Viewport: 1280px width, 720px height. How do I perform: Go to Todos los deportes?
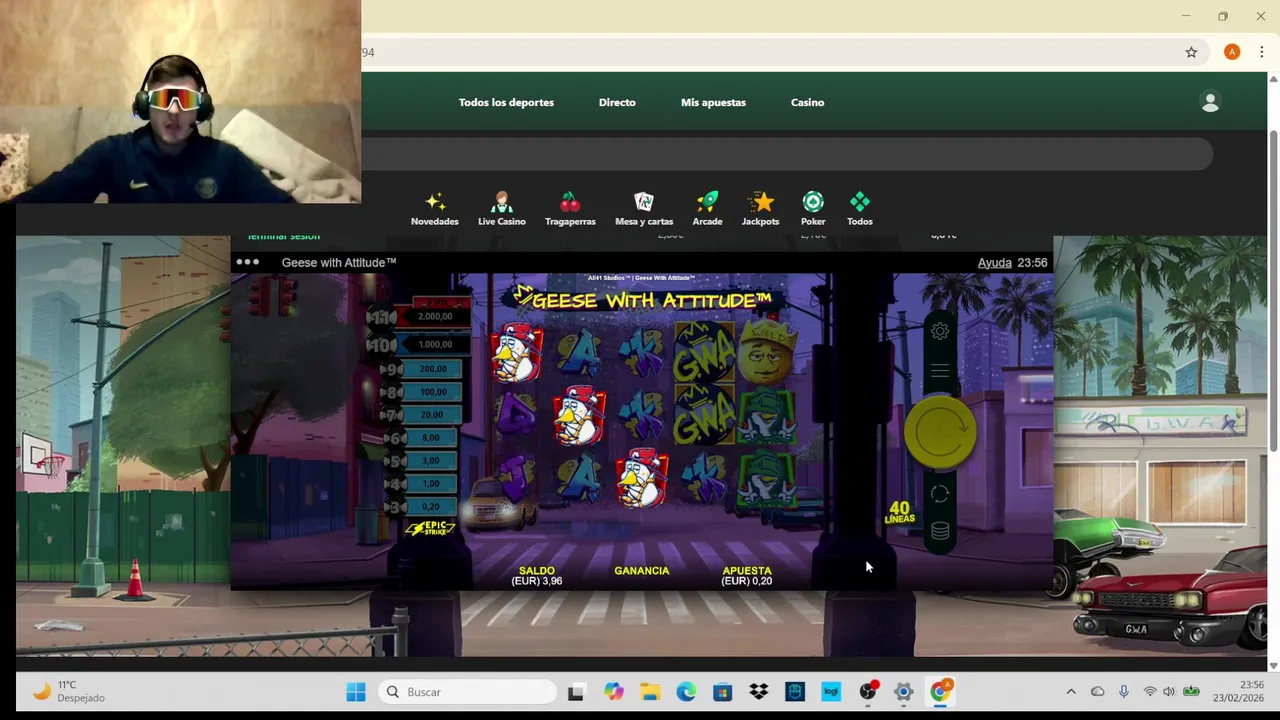[506, 102]
